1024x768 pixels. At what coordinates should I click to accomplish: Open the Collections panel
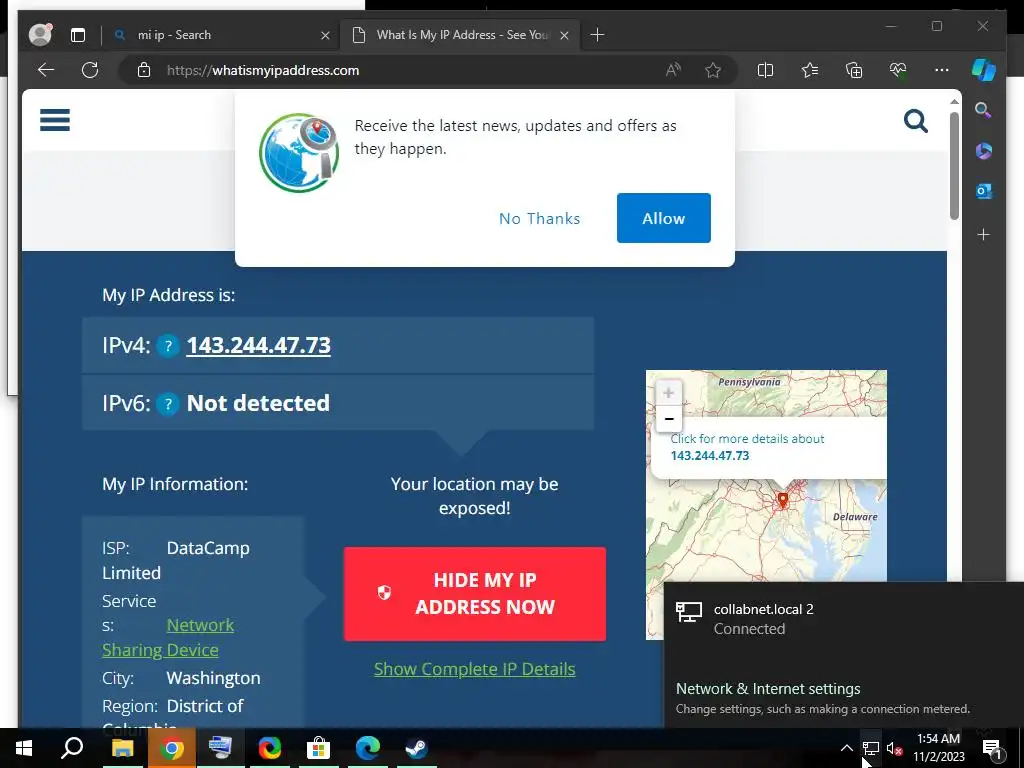[x=854, y=70]
